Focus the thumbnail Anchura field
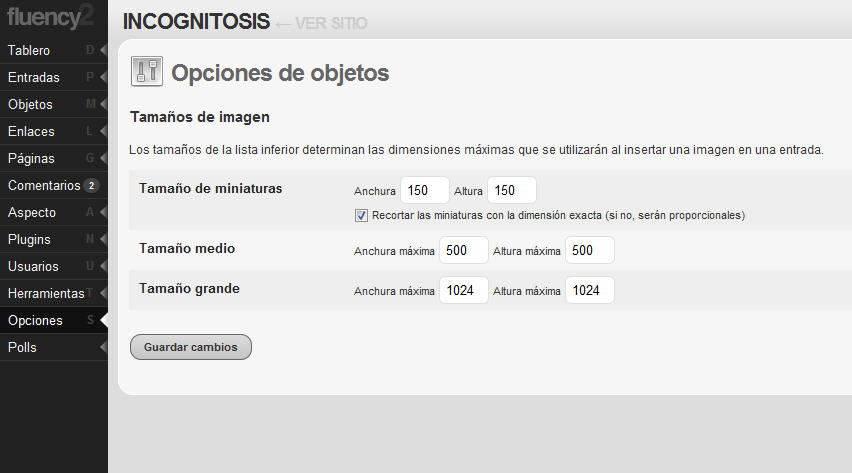The image size is (852, 473). [x=425, y=190]
